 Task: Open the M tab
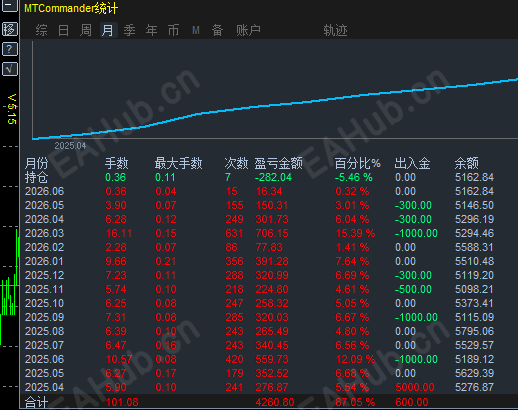pos(196,30)
